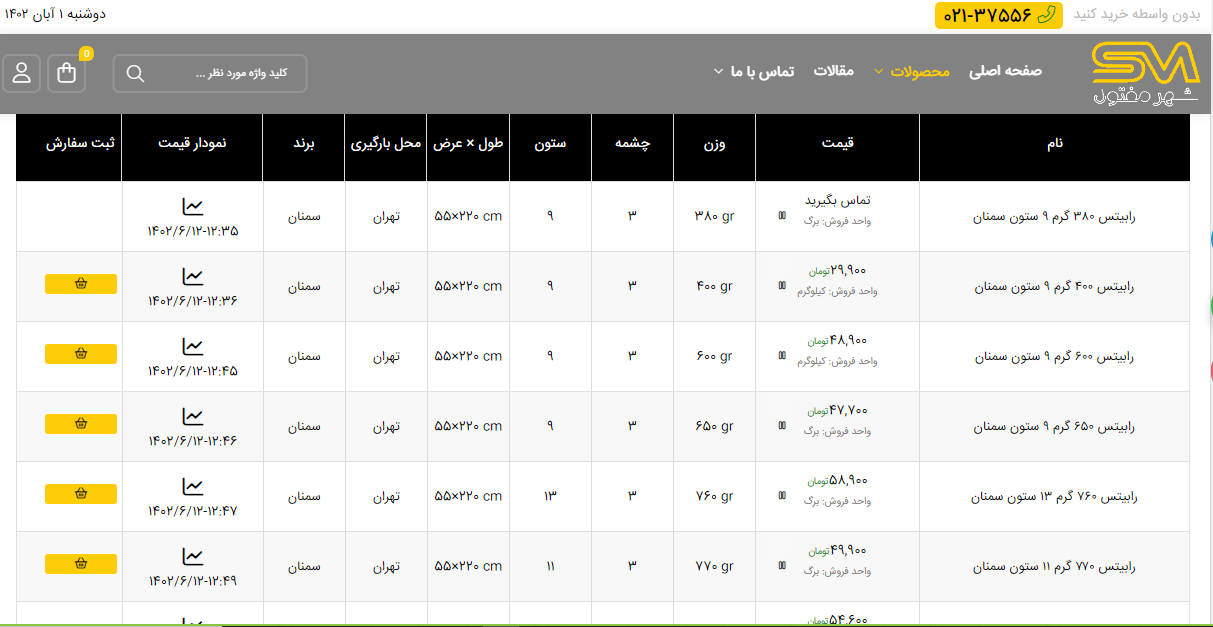This screenshot has height=627, width=1213.
Task: Click the magnifier search icon
Action: (x=136, y=73)
